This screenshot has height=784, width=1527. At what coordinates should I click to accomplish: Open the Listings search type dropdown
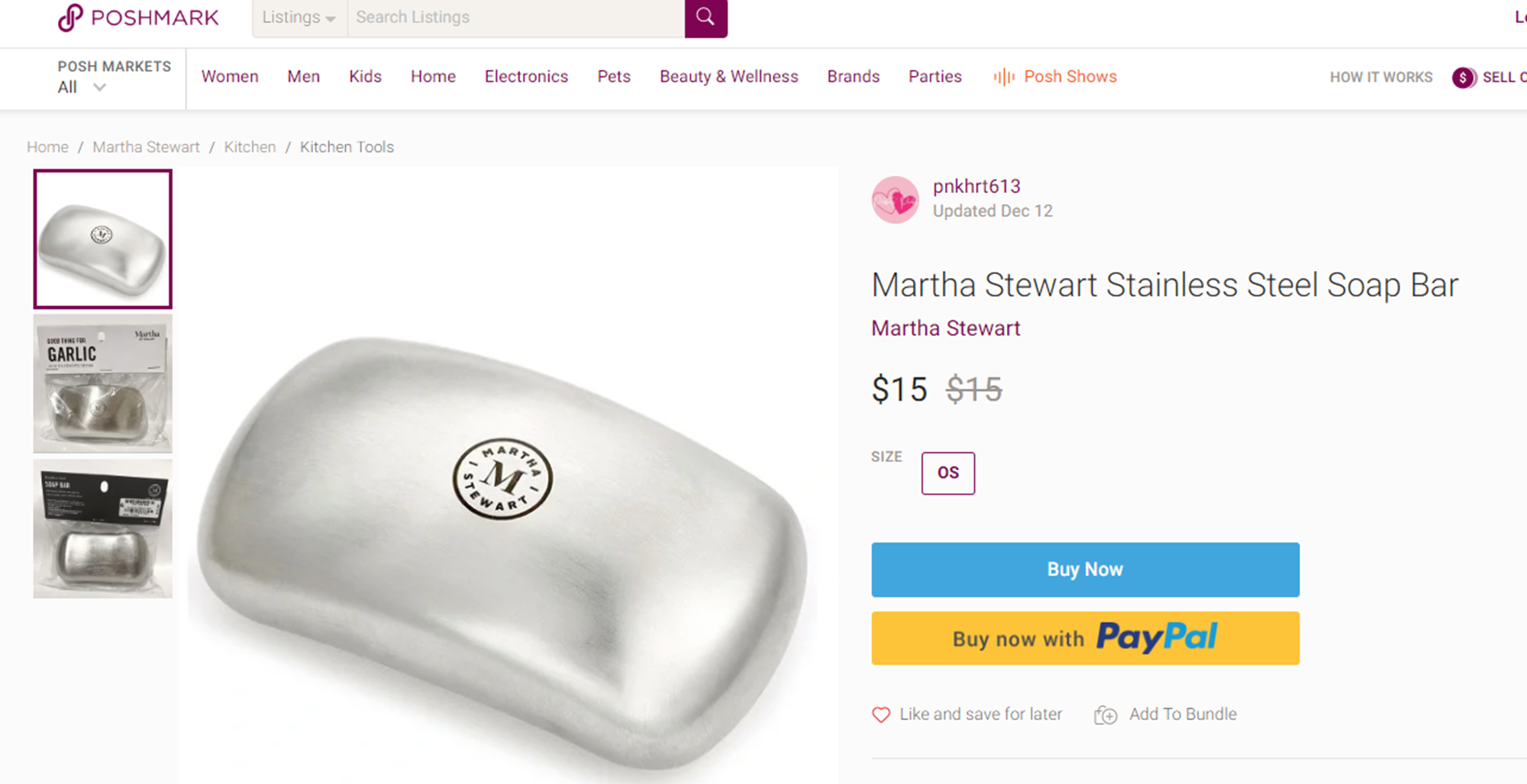[x=299, y=18]
